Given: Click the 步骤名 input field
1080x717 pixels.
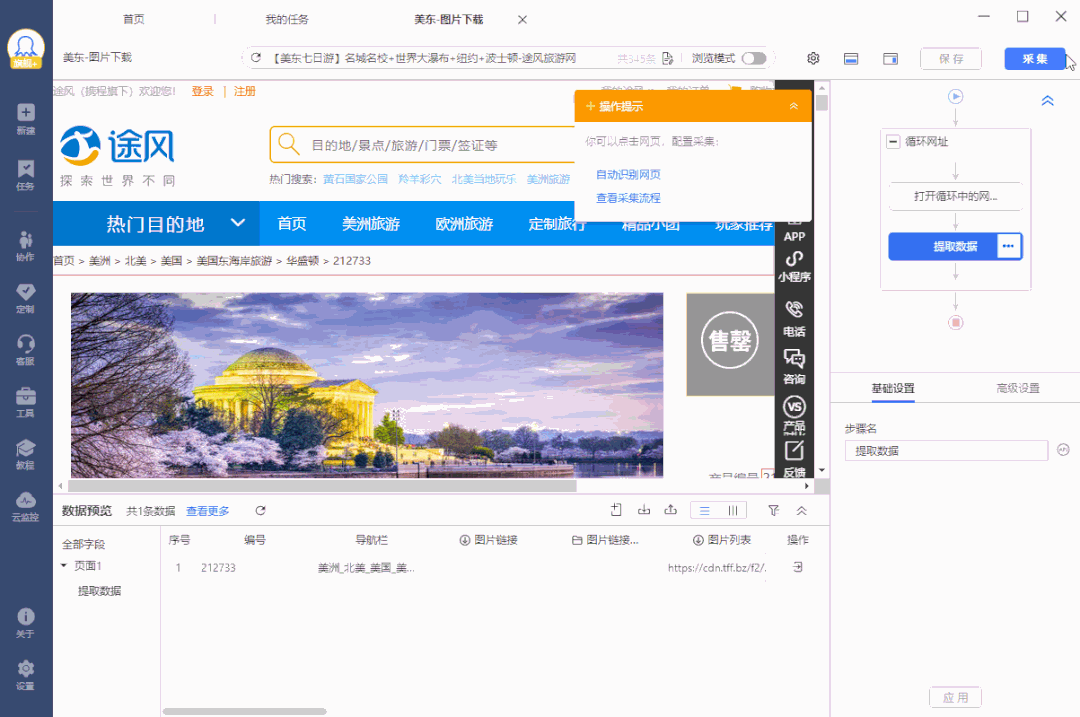Looking at the screenshot, I should coord(946,451).
